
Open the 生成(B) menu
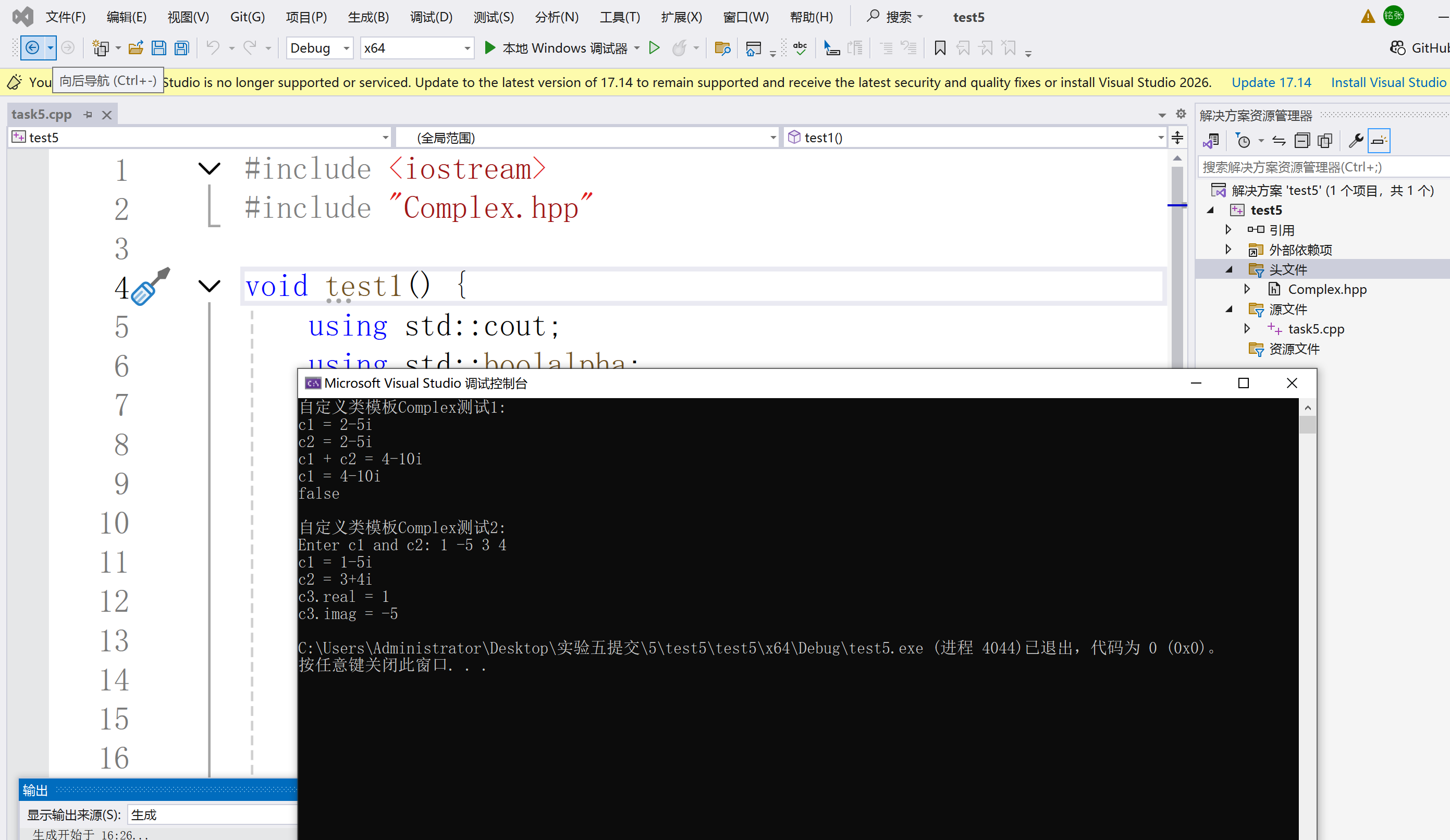pos(368,17)
